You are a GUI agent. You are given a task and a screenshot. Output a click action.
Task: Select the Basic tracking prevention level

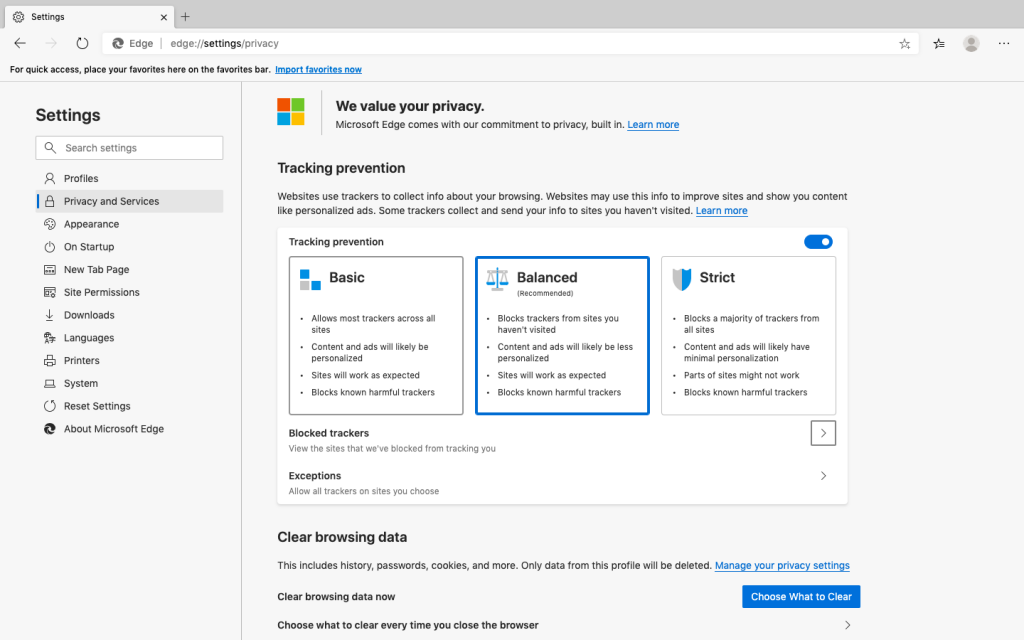[x=376, y=336]
